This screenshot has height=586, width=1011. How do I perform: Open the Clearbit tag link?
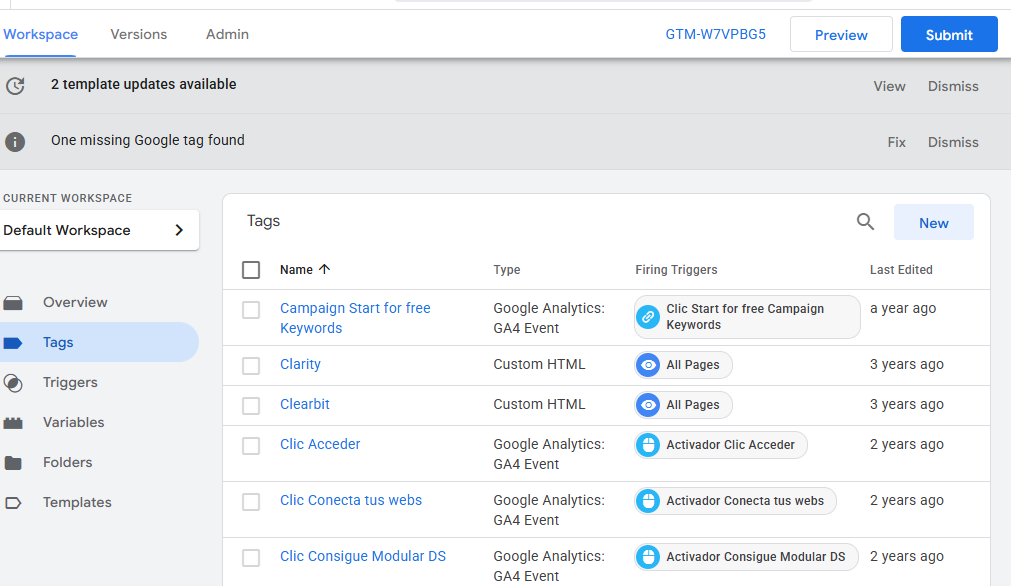(x=305, y=405)
